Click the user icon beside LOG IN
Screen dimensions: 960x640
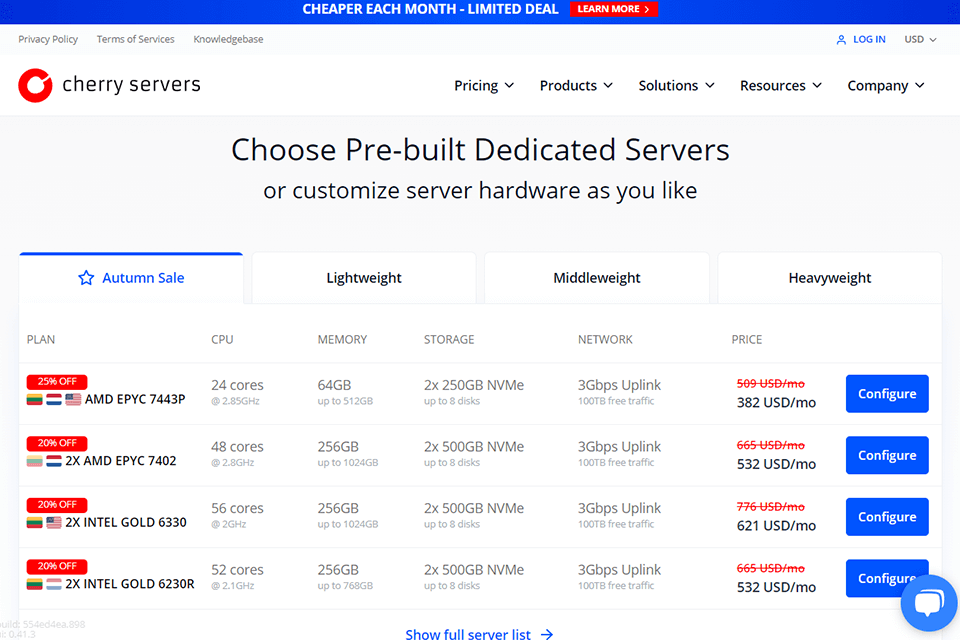coord(841,40)
